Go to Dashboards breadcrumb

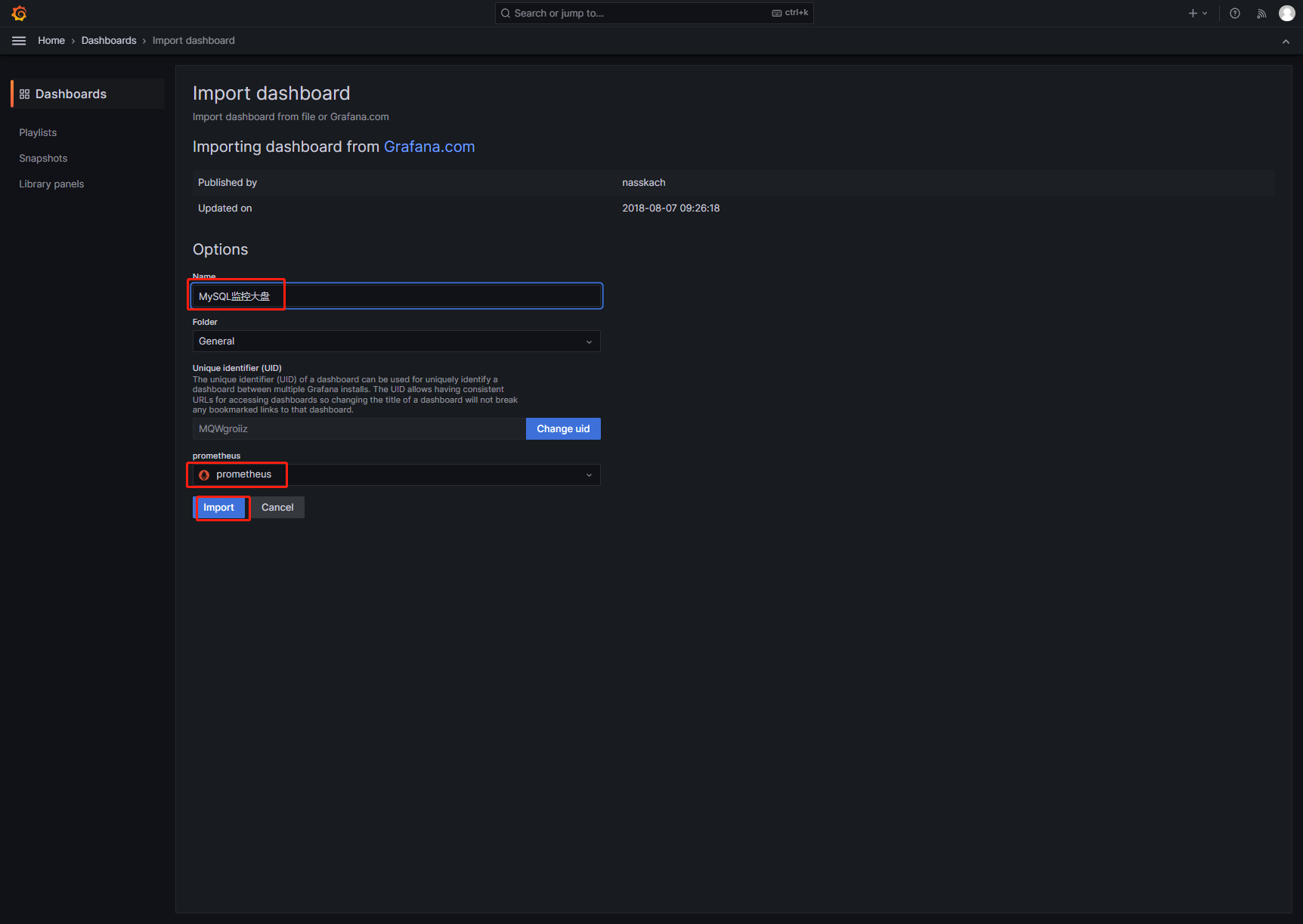click(109, 41)
